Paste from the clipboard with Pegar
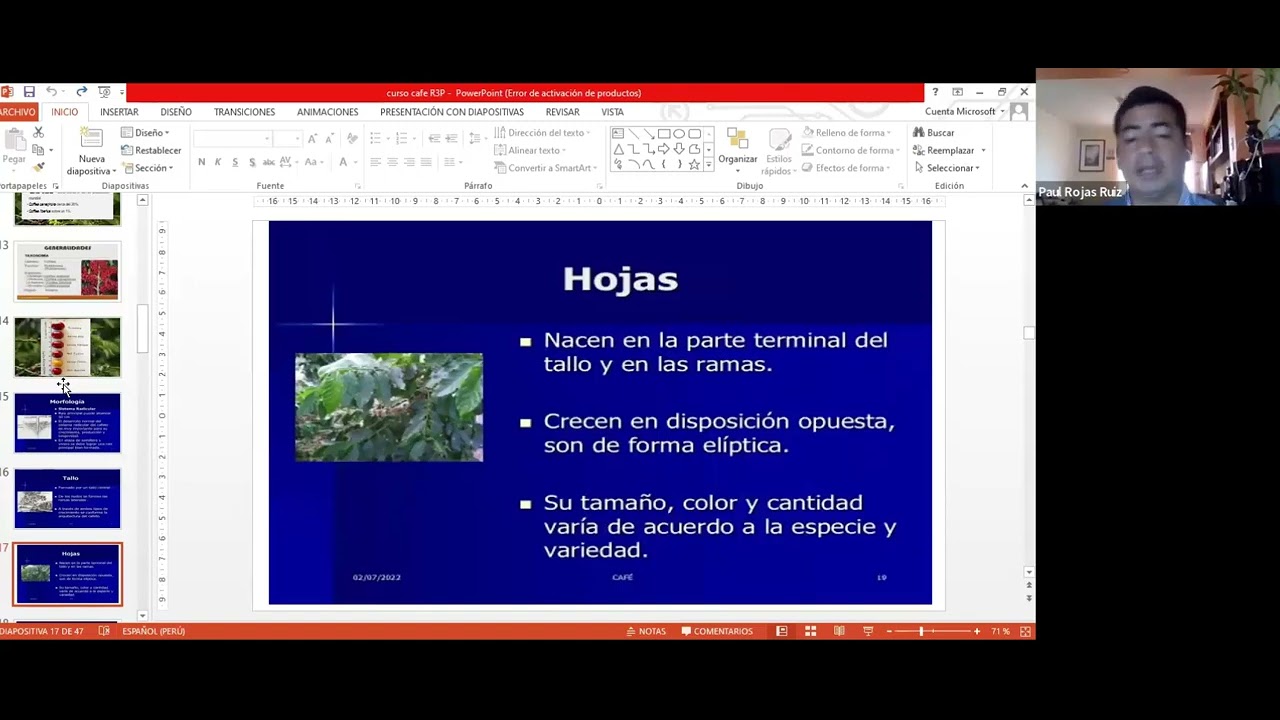The width and height of the screenshot is (1280, 720). pyautogui.click(x=14, y=147)
